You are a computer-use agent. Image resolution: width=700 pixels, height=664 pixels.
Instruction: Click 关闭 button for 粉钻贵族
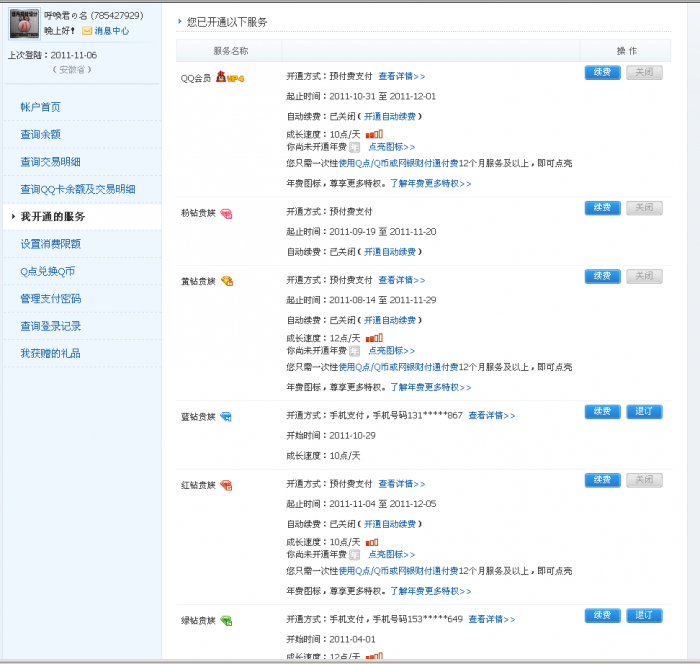(x=644, y=208)
